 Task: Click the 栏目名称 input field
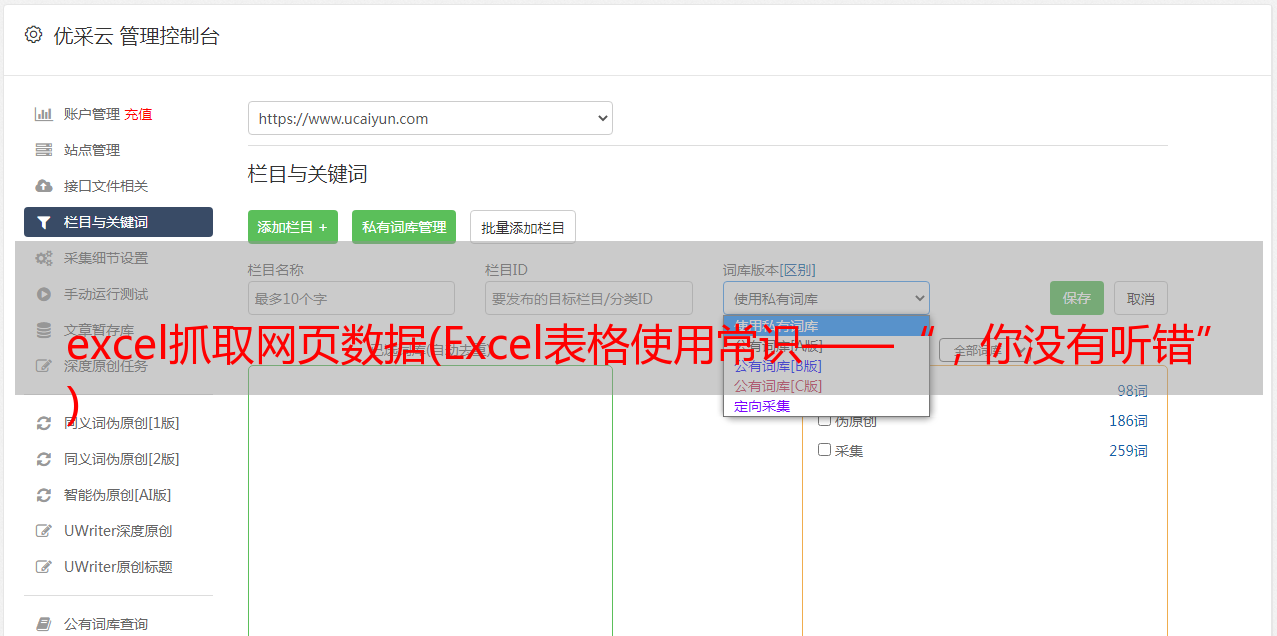pyautogui.click(x=351, y=298)
